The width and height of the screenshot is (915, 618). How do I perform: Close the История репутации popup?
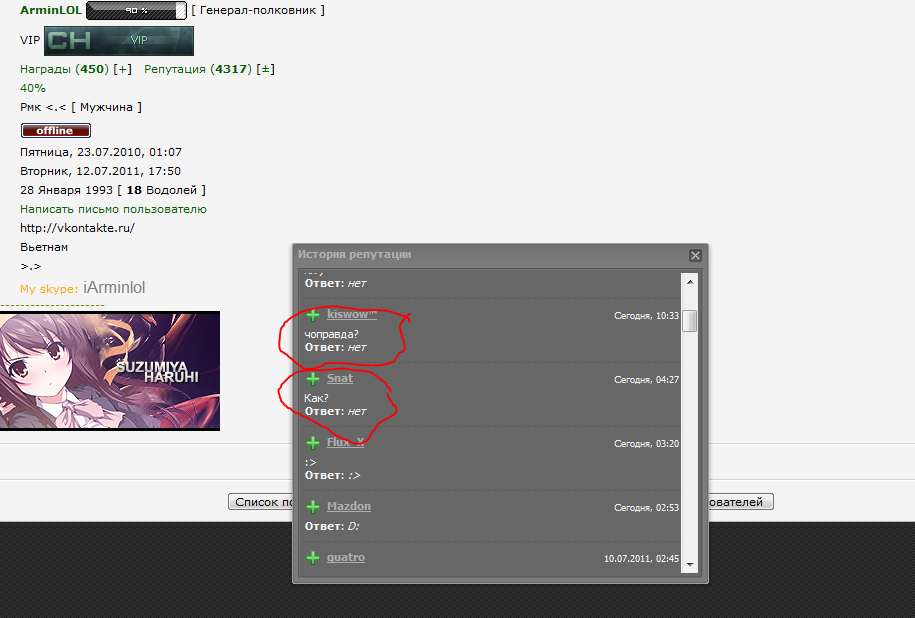click(x=695, y=255)
